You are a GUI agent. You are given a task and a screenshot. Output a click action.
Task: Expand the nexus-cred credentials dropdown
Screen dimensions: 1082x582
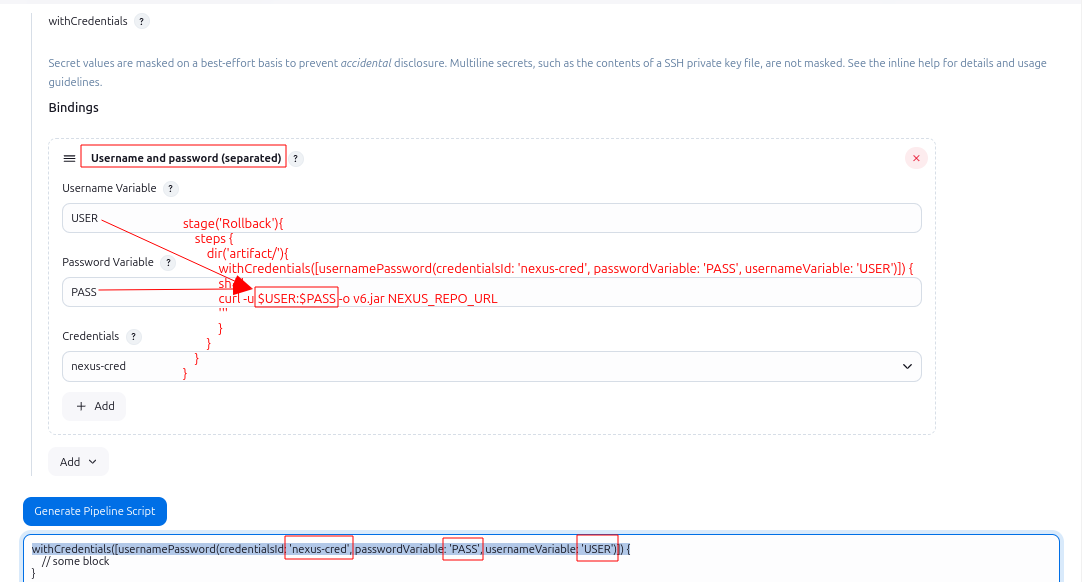point(907,366)
